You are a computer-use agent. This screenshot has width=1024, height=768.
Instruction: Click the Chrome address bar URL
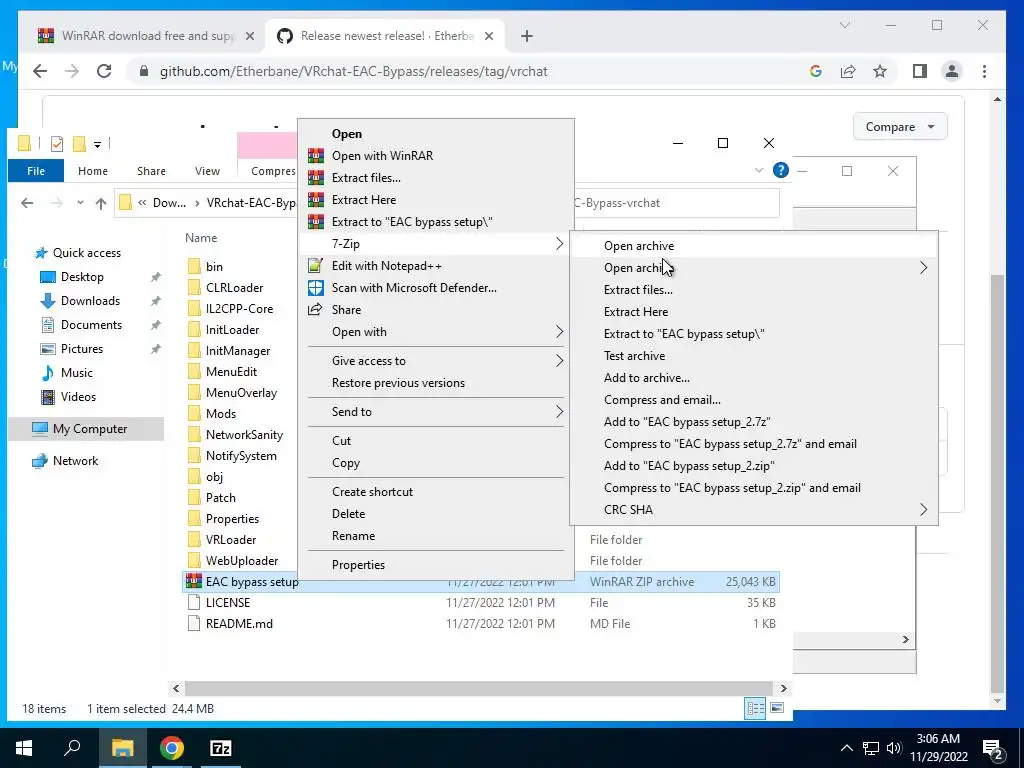[353, 71]
